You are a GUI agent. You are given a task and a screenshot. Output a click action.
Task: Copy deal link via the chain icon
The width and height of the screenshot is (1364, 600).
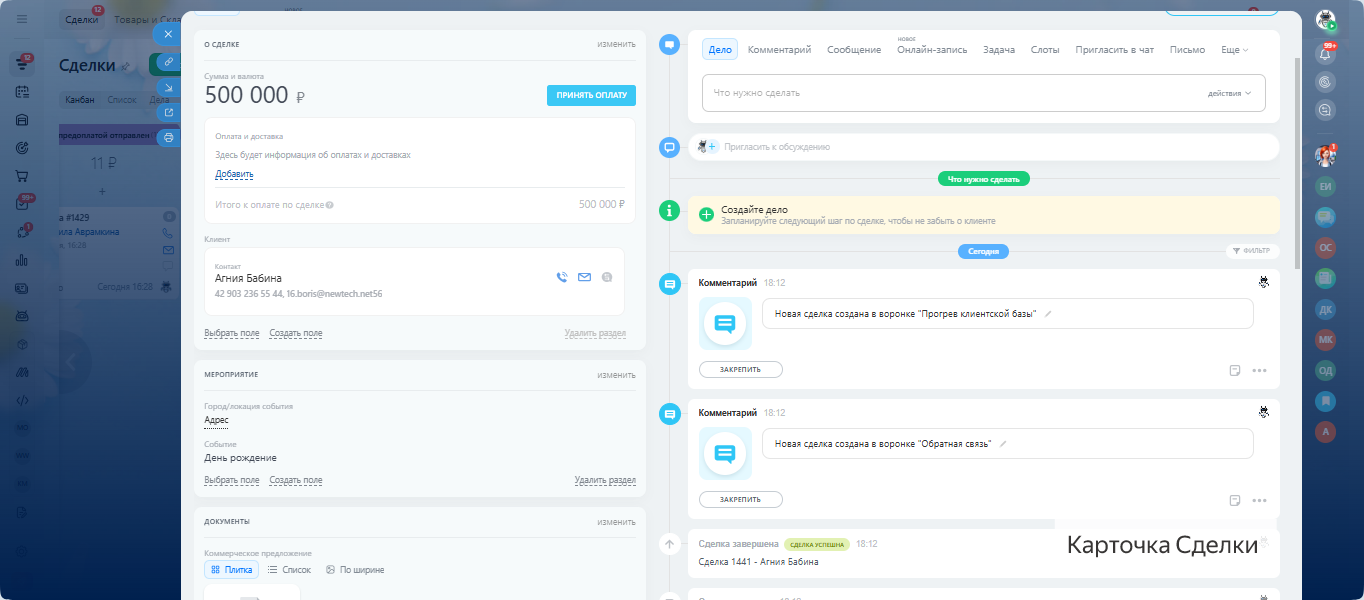pyautogui.click(x=168, y=62)
